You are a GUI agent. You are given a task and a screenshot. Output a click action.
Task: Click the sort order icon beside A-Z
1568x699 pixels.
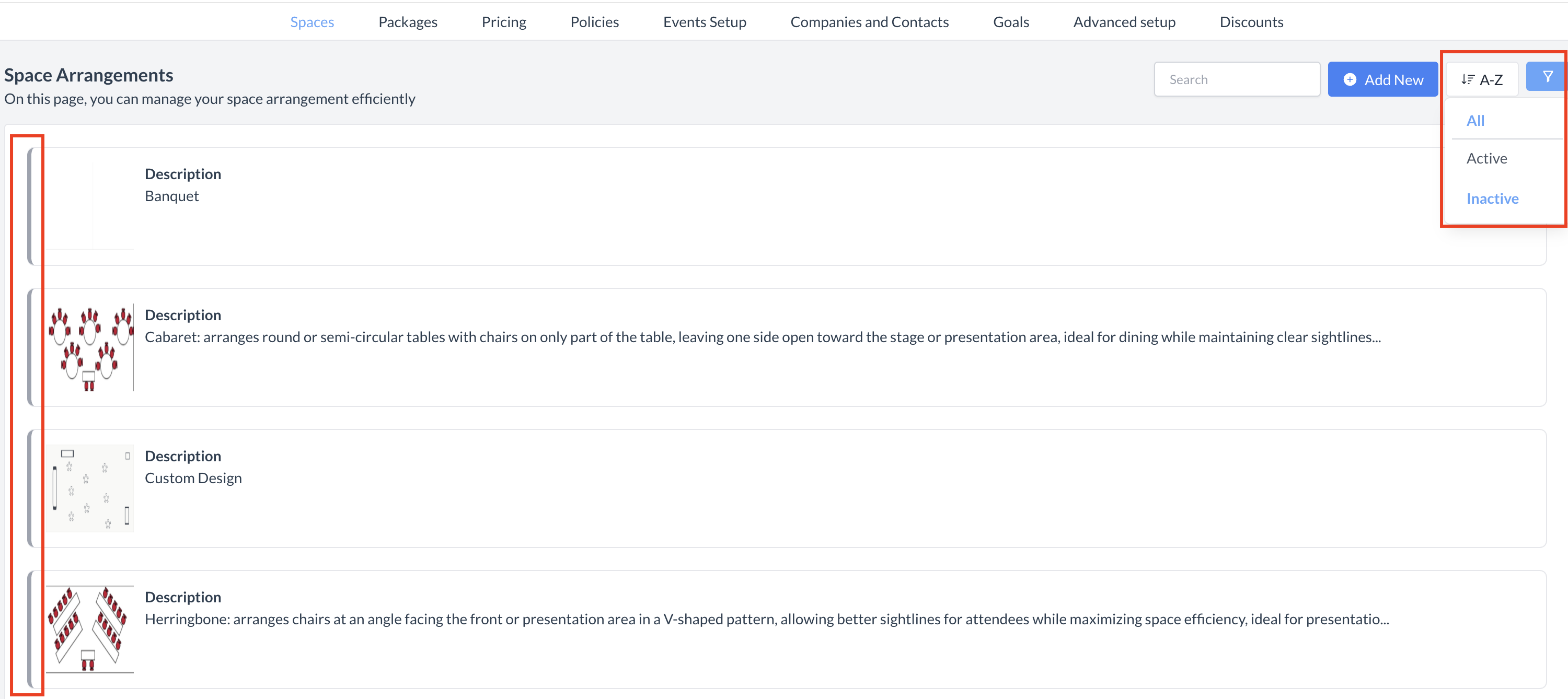pos(1467,80)
